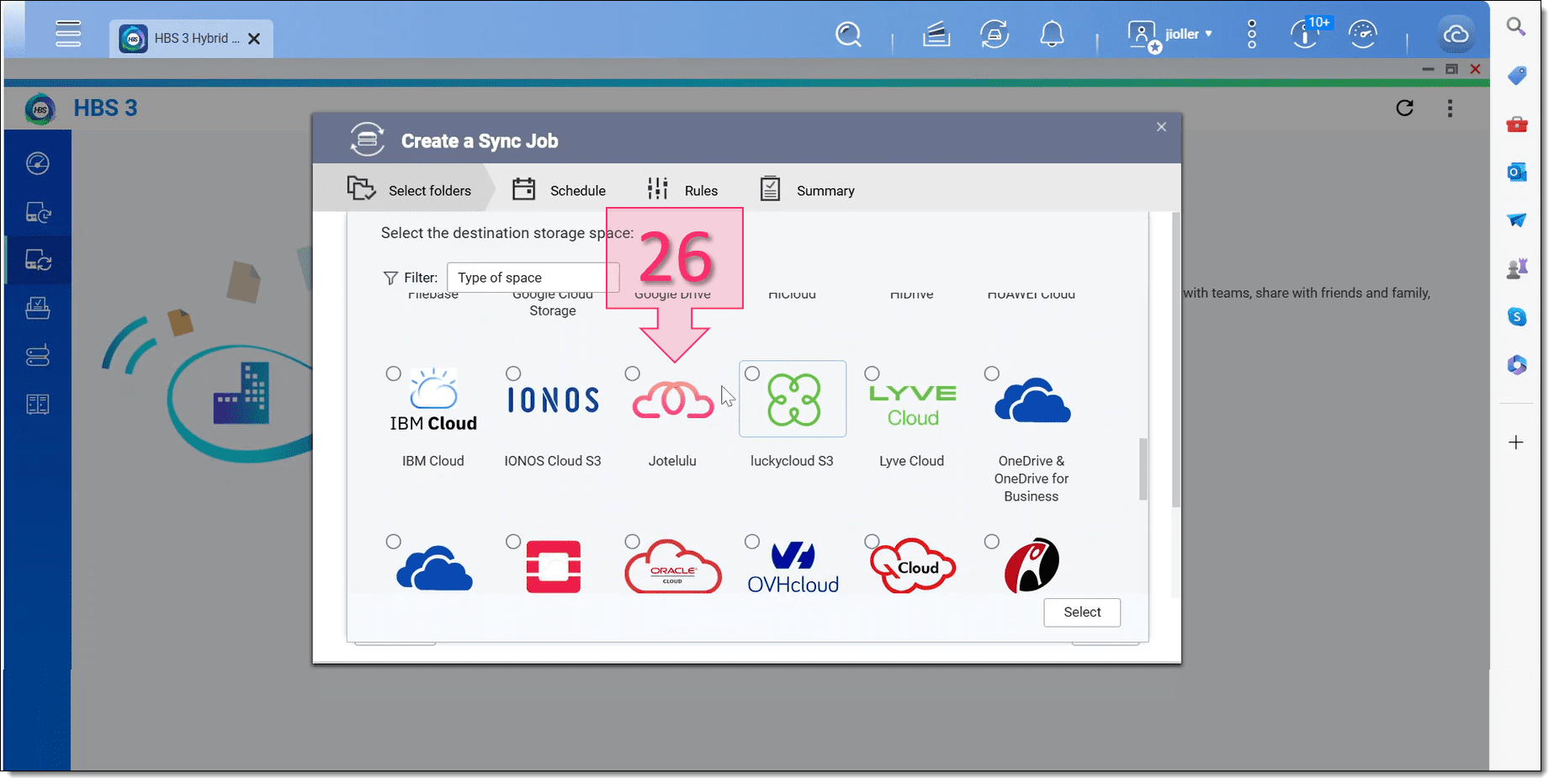Click the Oracle Cloud logo
Screen dimensions: 1554x784
click(673, 566)
